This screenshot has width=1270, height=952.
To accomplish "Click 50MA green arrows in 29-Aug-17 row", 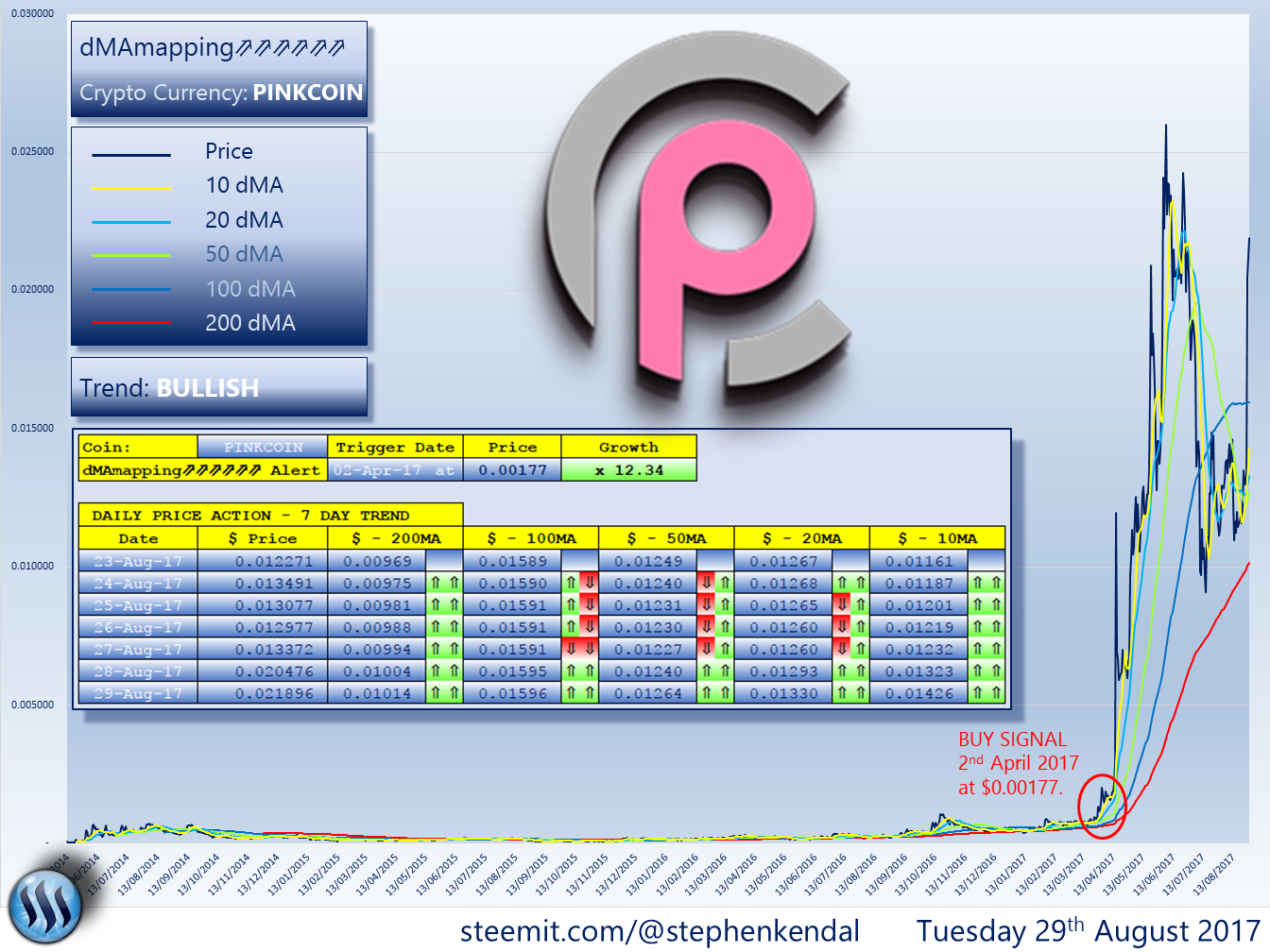I will pos(715,693).
